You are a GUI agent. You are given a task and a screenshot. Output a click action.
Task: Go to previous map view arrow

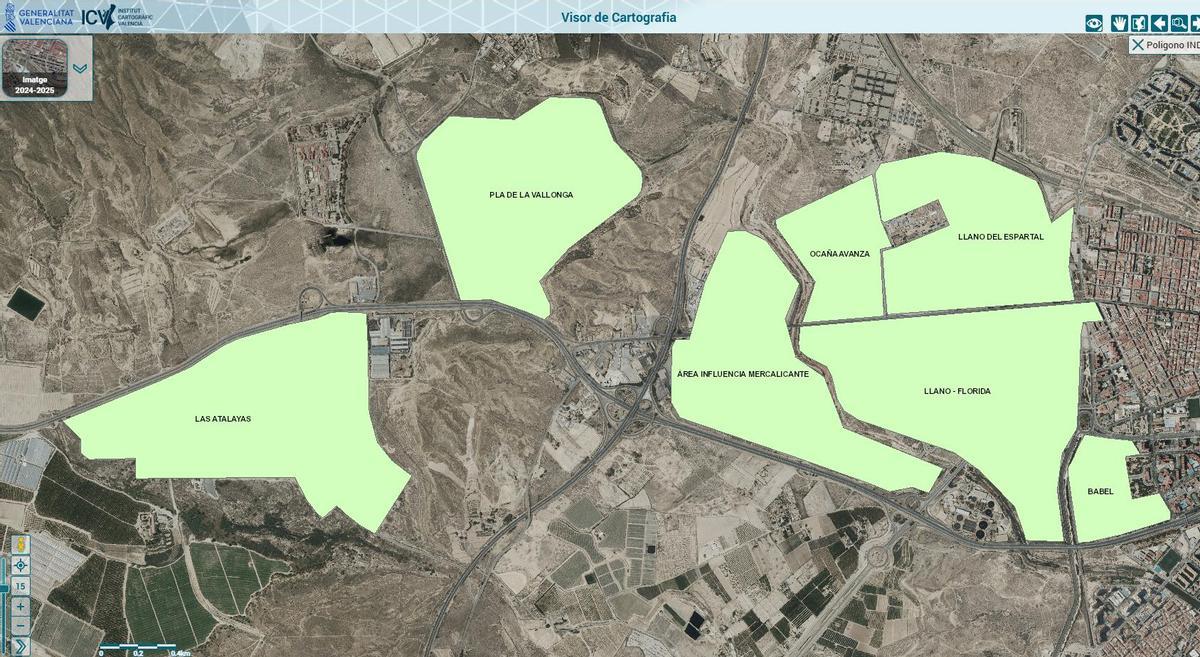point(1159,23)
